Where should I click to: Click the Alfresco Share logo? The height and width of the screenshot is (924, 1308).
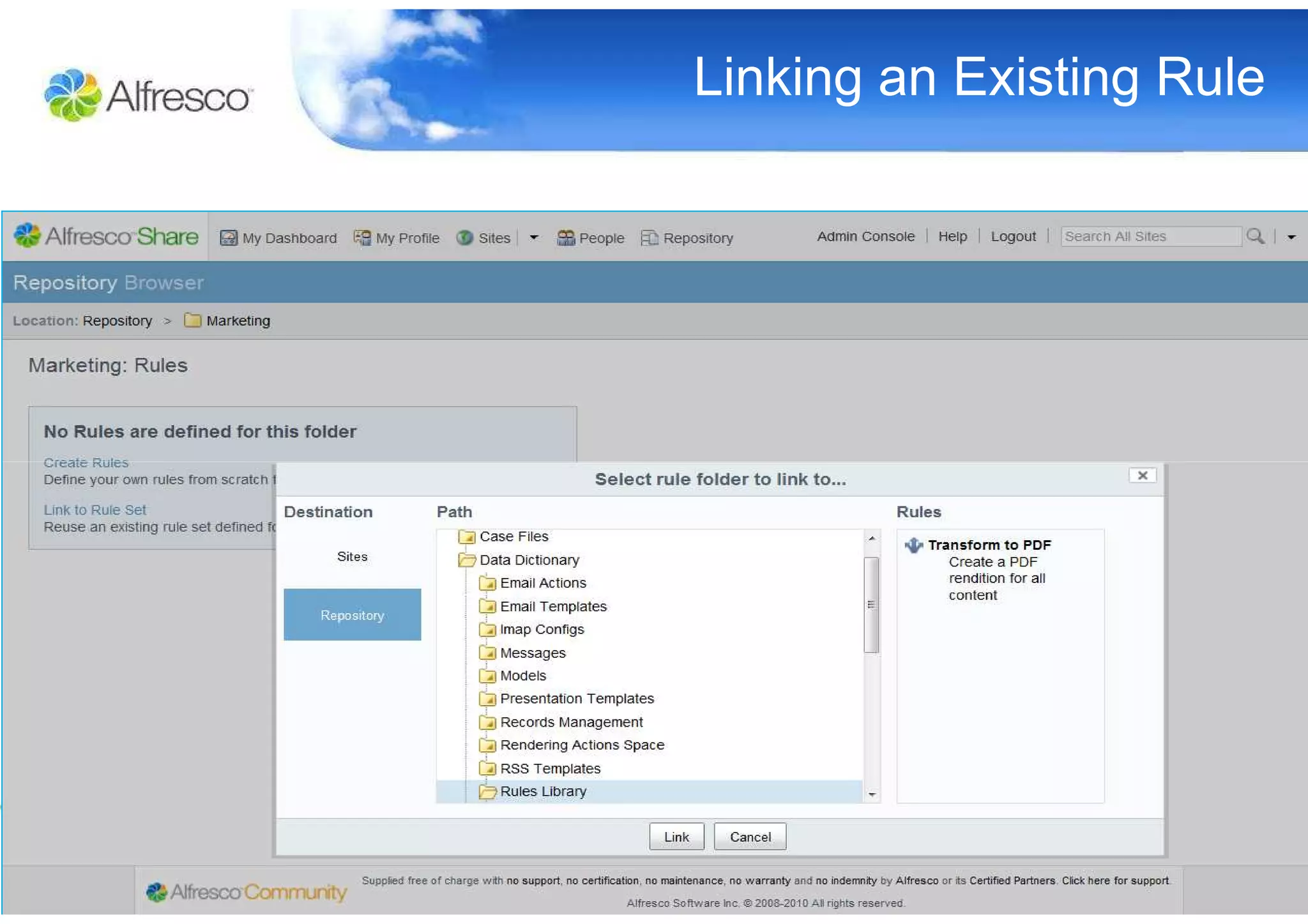[x=106, y=236]
